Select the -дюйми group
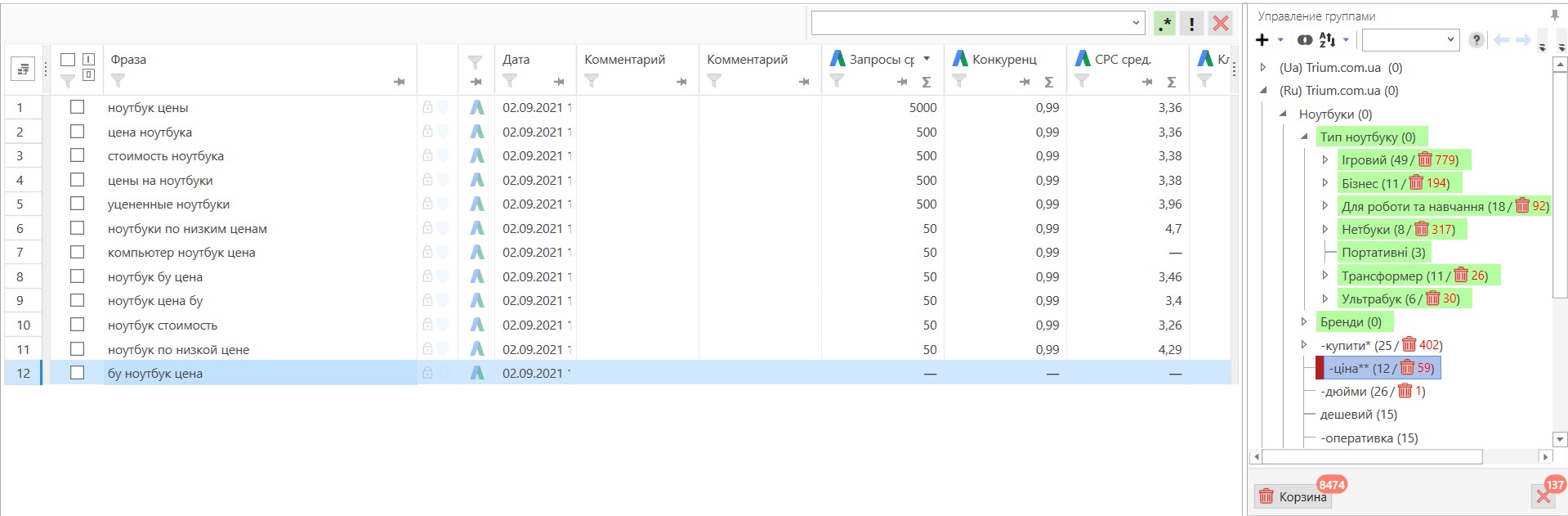The width and height of the screenshot is (1568, 516). click(1373, 392)
